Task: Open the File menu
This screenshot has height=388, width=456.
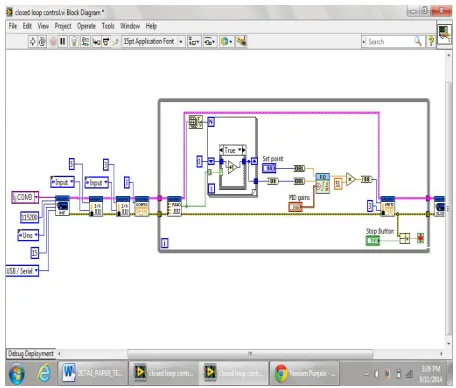Action: (x=13, y=26)
